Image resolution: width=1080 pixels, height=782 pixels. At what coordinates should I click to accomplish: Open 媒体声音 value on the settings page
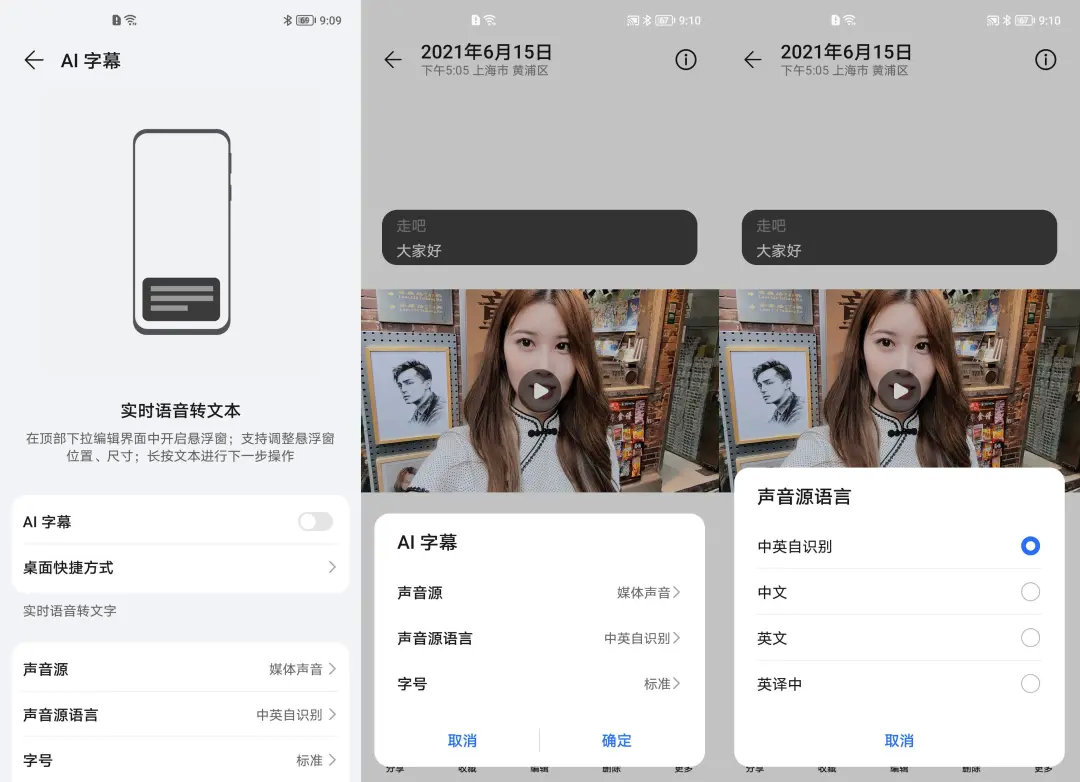pyautogui.click(x=302, y=669)
